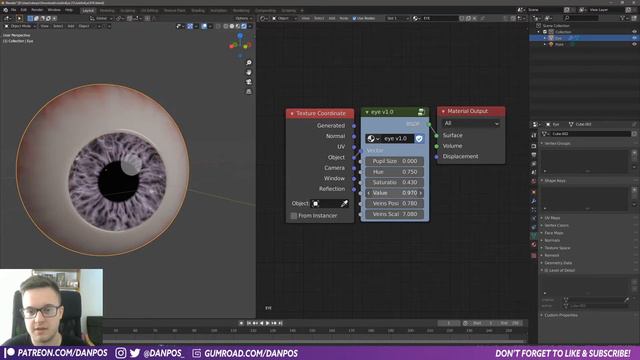Toggle the Use Nodes checkbox

click(354, 18)
